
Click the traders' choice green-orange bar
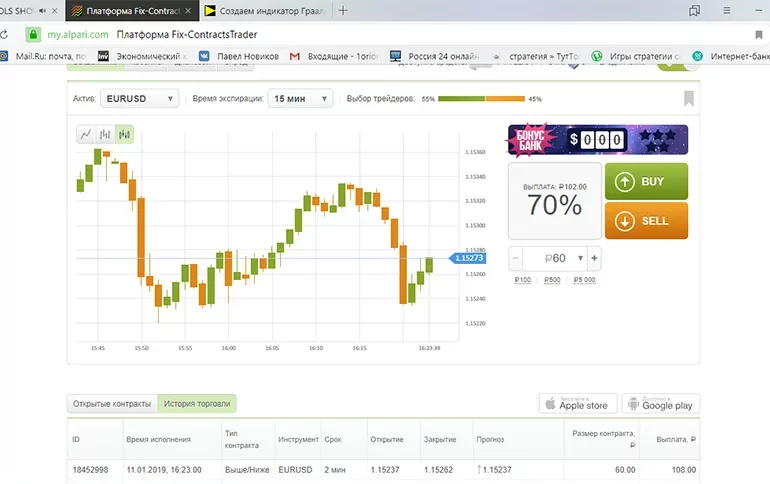pyautogui.click(x=481, y=99)
